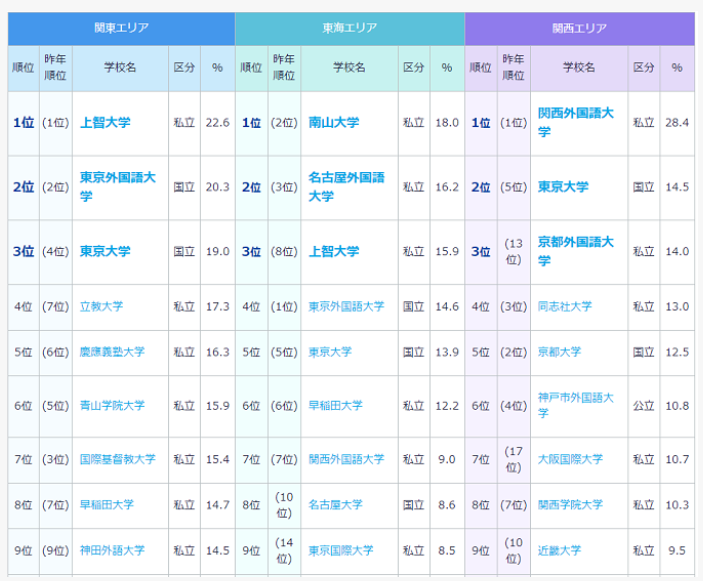Select the 9.5 percent cell

[677, 551]
